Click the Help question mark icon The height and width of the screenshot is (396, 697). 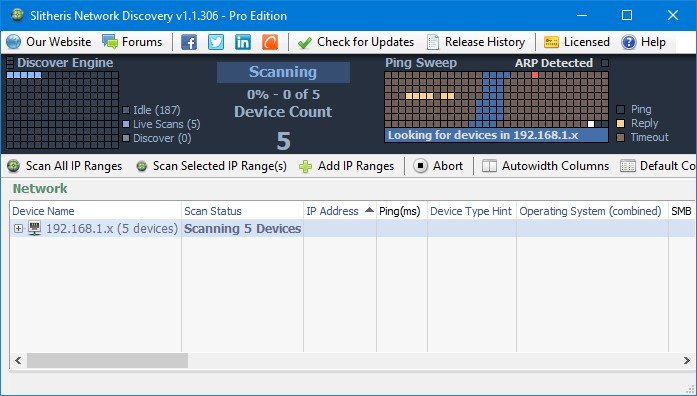point(629,43)
